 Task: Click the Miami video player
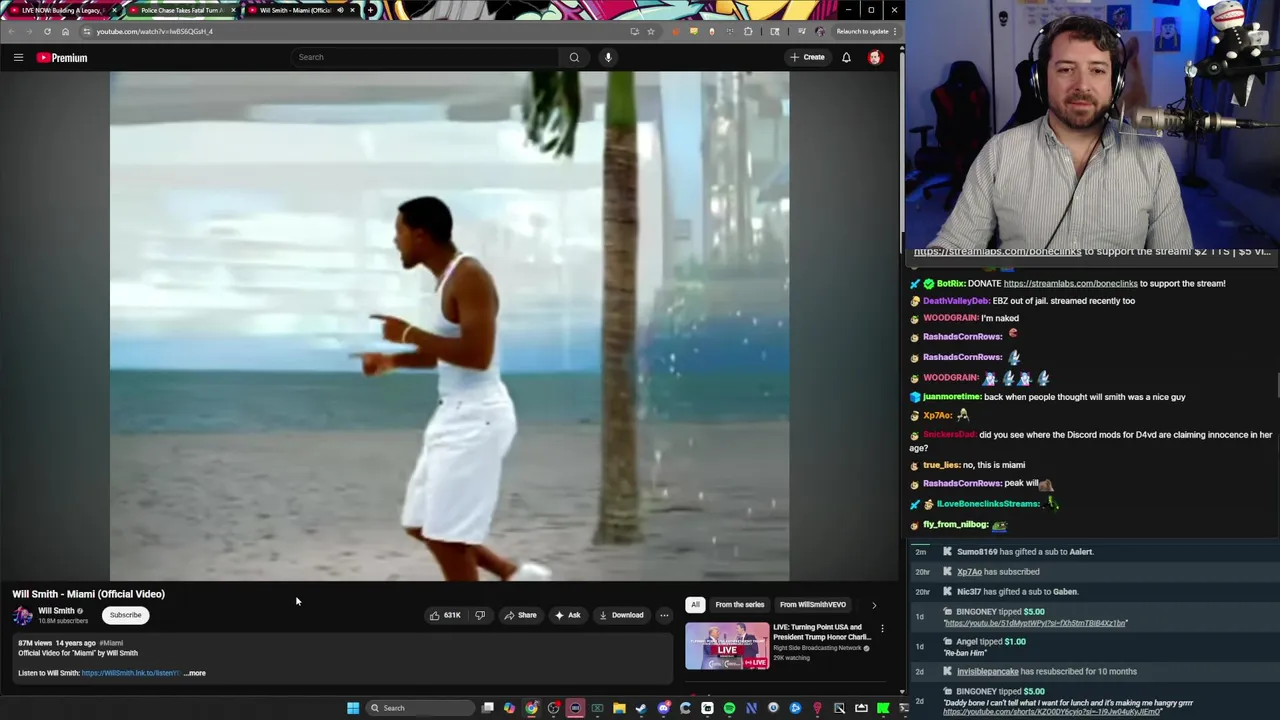tap(449, 326)
